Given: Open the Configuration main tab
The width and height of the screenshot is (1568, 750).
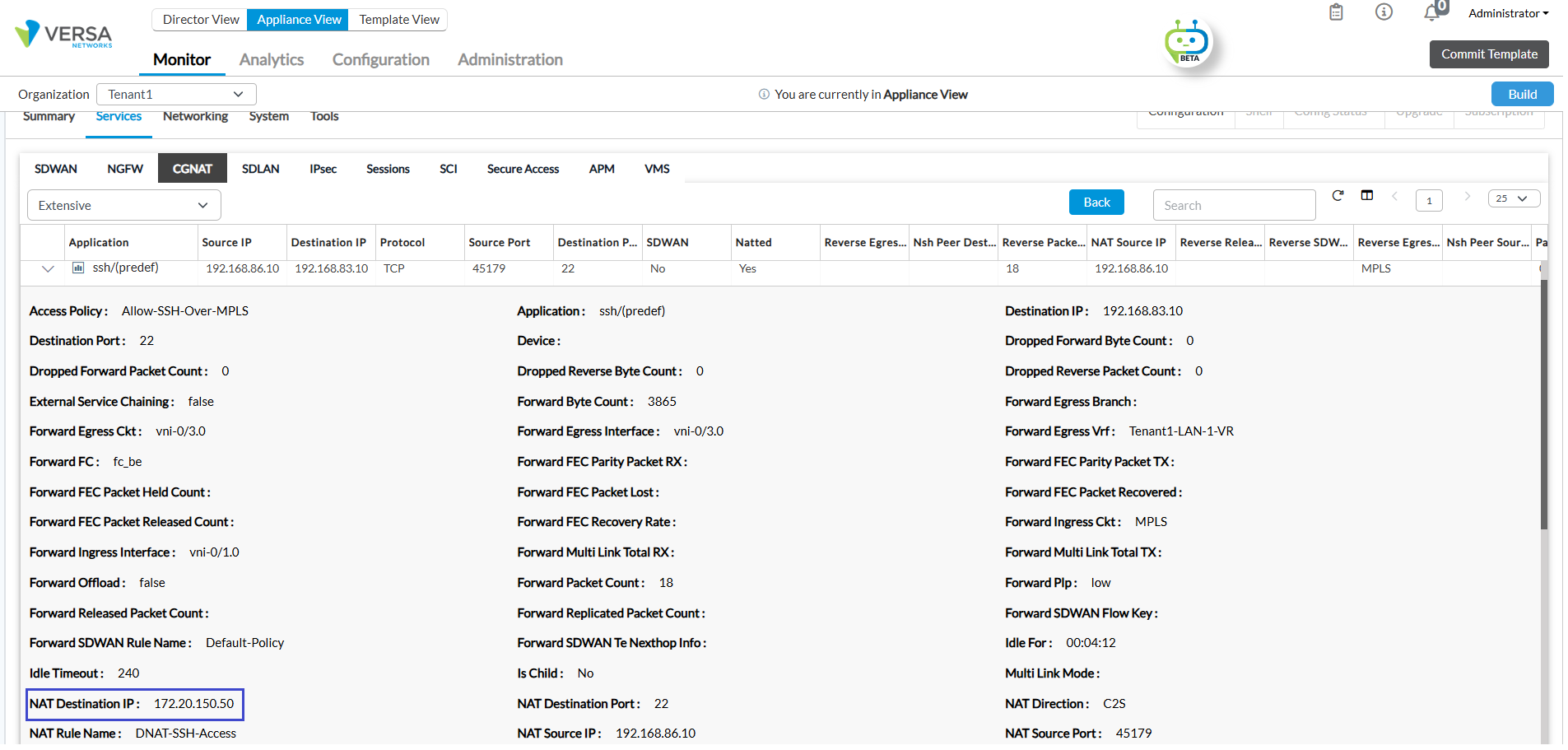Looking at the screenshot, I should 381,59.
